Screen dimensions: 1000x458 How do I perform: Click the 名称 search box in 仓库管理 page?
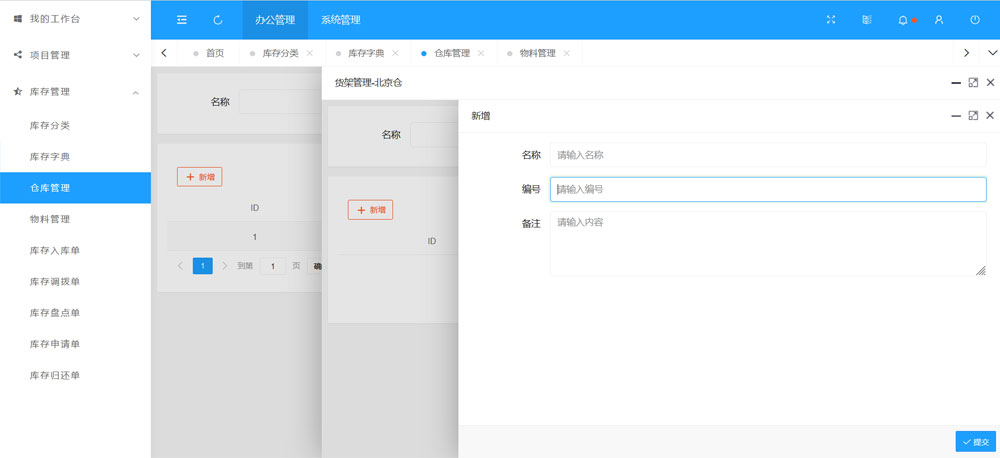click(x=281, y=101)
